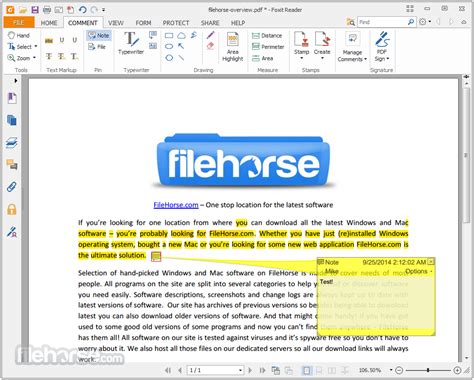Click the Print icon in quick access toolbar
The image size is (474, 380).
(x=47, y=10)
